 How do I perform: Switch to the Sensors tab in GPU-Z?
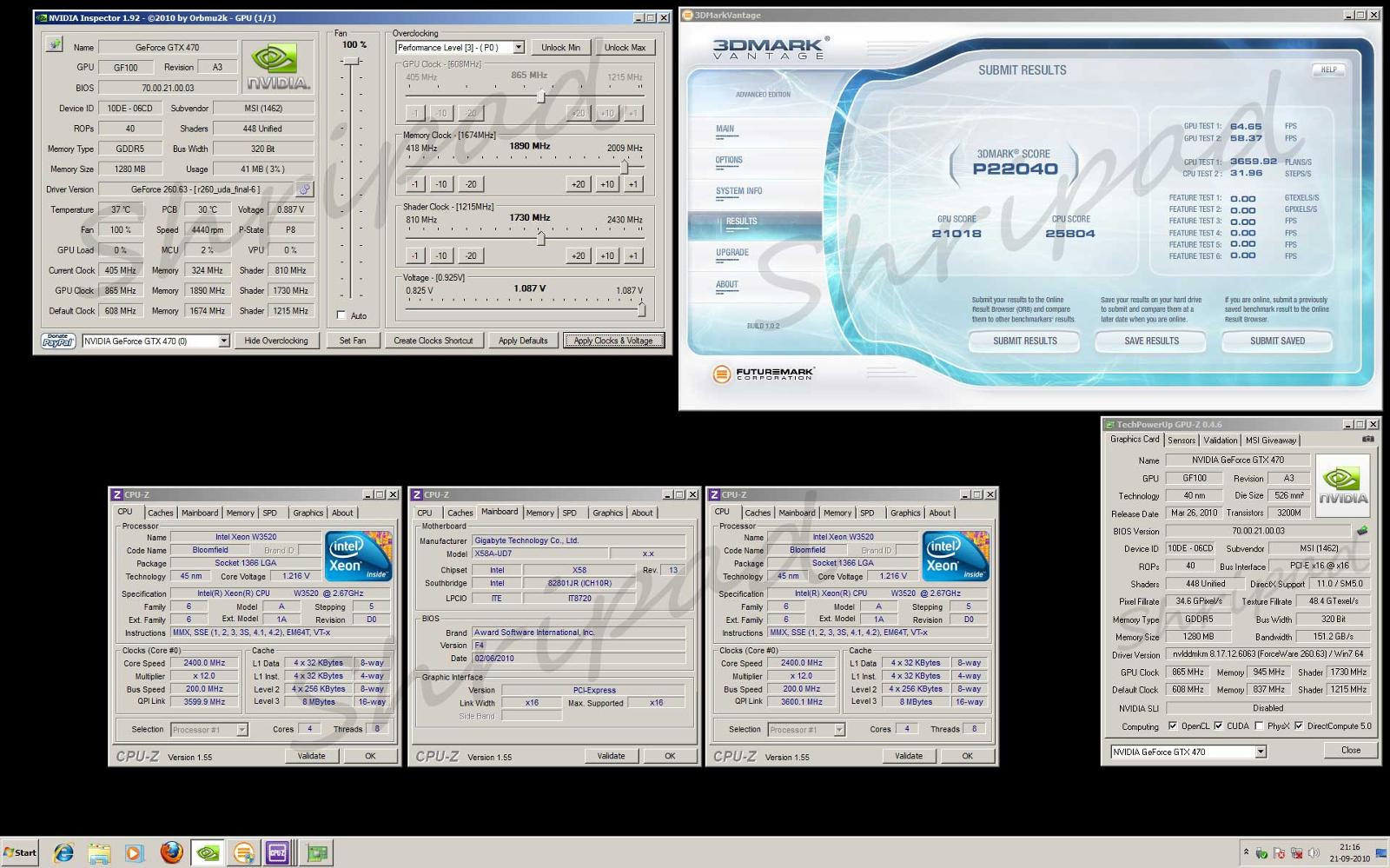coord(1181,441)
